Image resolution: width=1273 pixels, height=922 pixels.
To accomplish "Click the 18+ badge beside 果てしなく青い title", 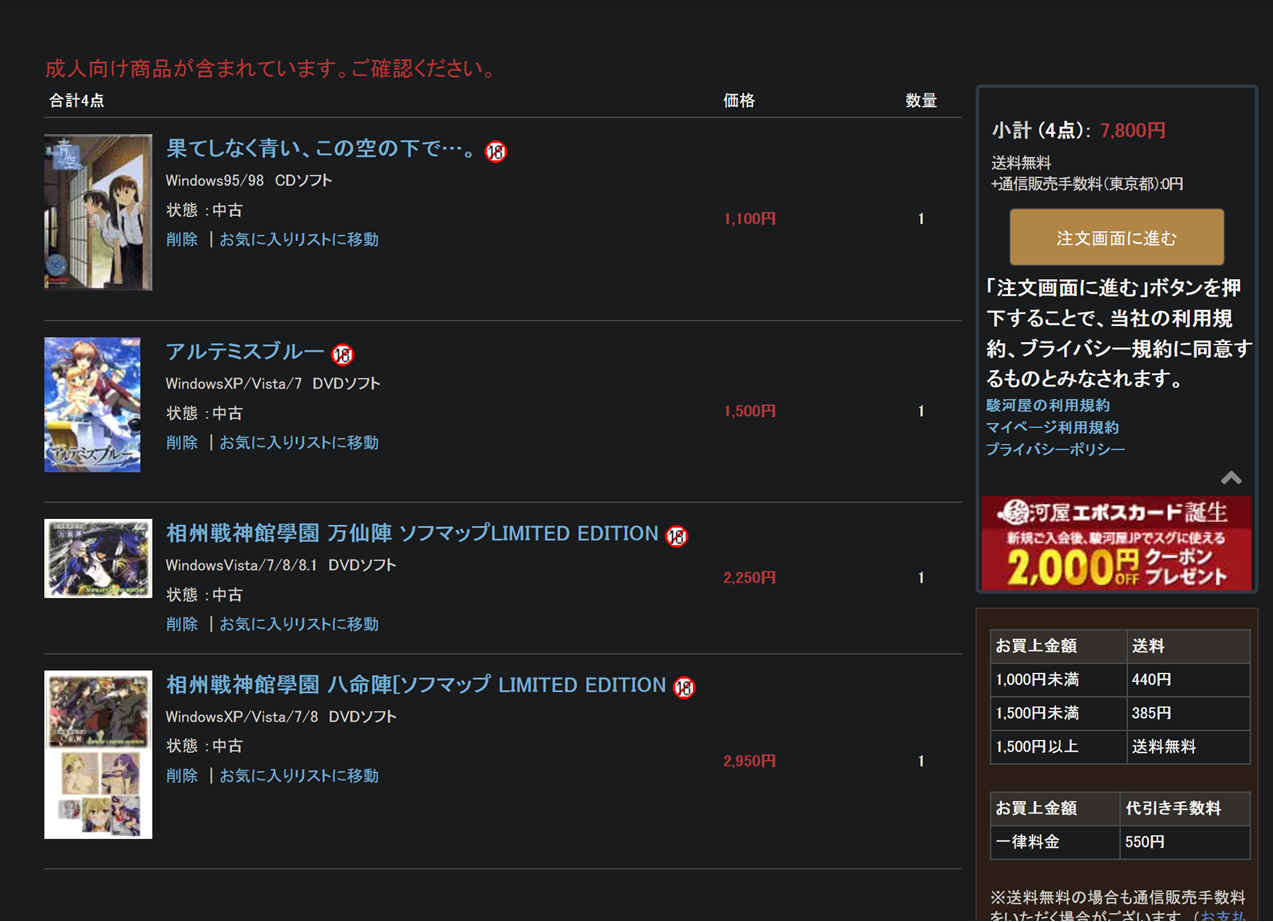I will click(496, 152).
